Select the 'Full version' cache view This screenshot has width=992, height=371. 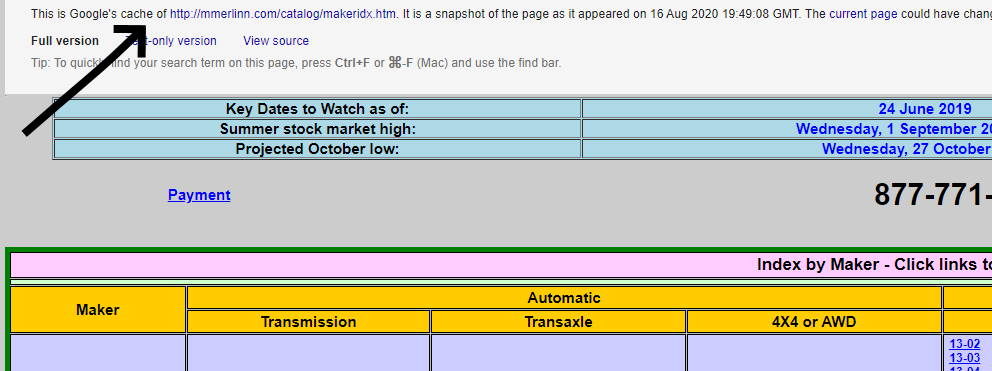pos(65,41)
